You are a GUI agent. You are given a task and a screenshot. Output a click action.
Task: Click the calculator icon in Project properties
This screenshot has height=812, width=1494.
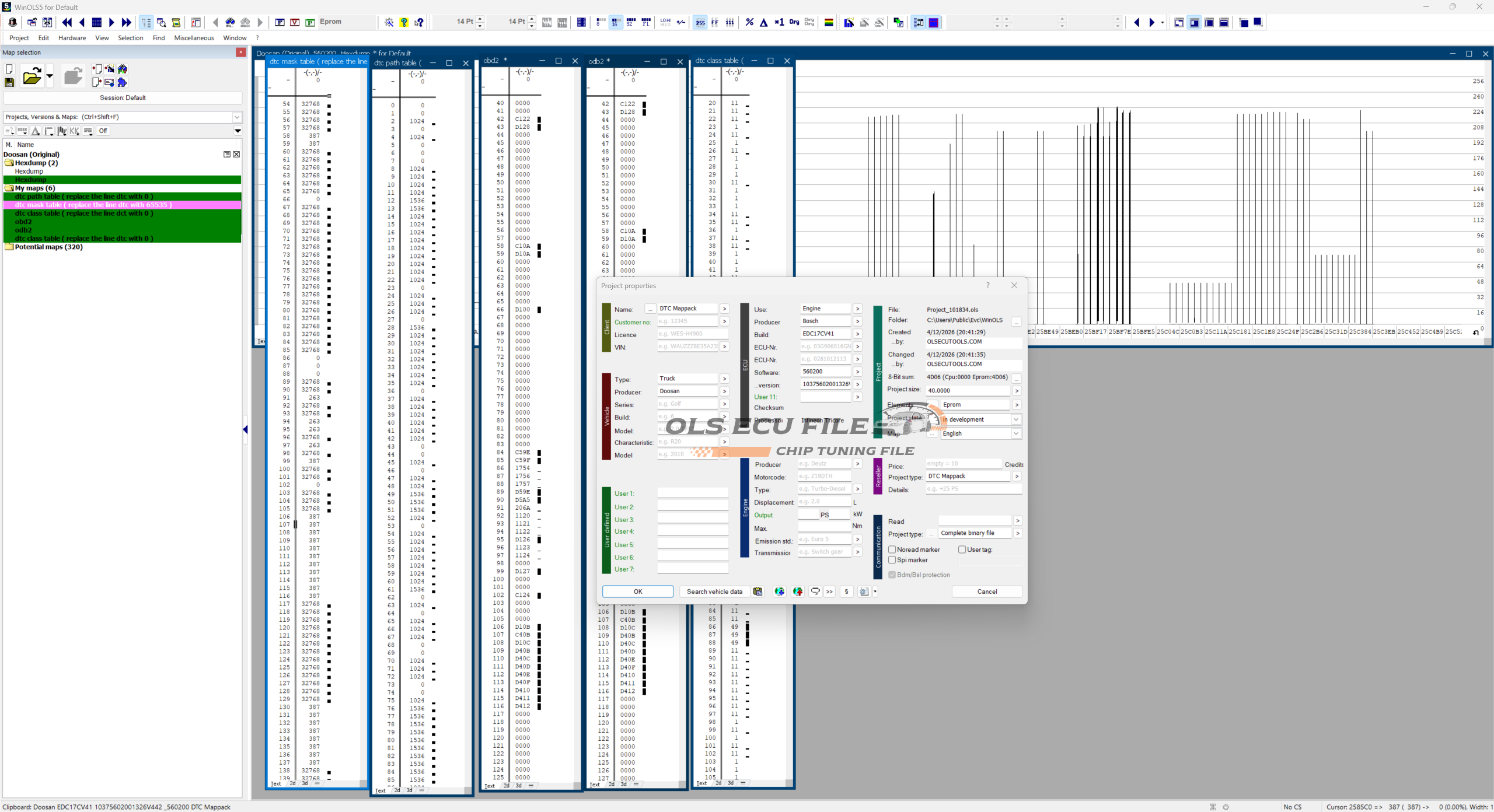pyautogui.click(x=758, y=591)
